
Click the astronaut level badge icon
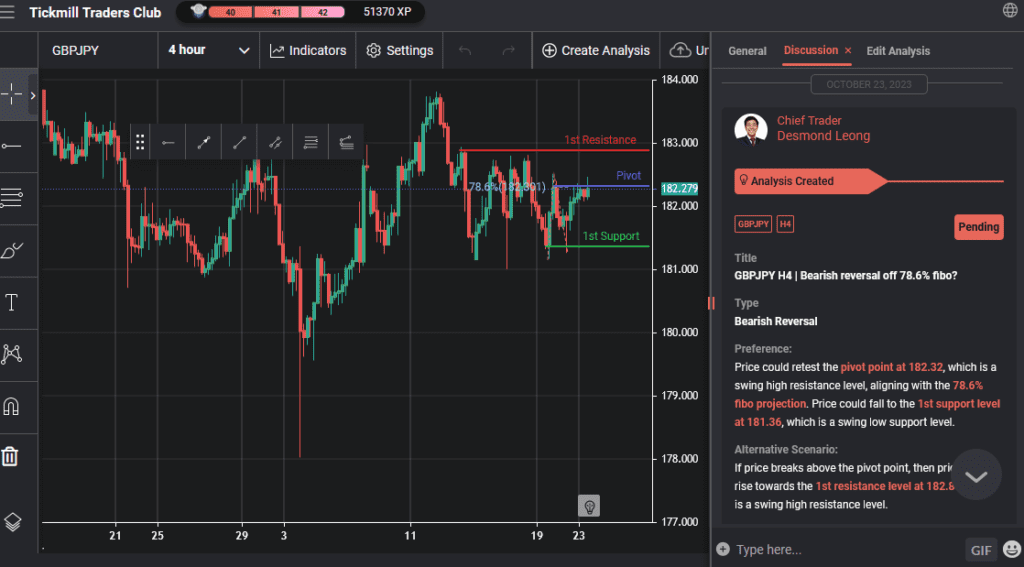pyautogui.click(x=199, y=10)
